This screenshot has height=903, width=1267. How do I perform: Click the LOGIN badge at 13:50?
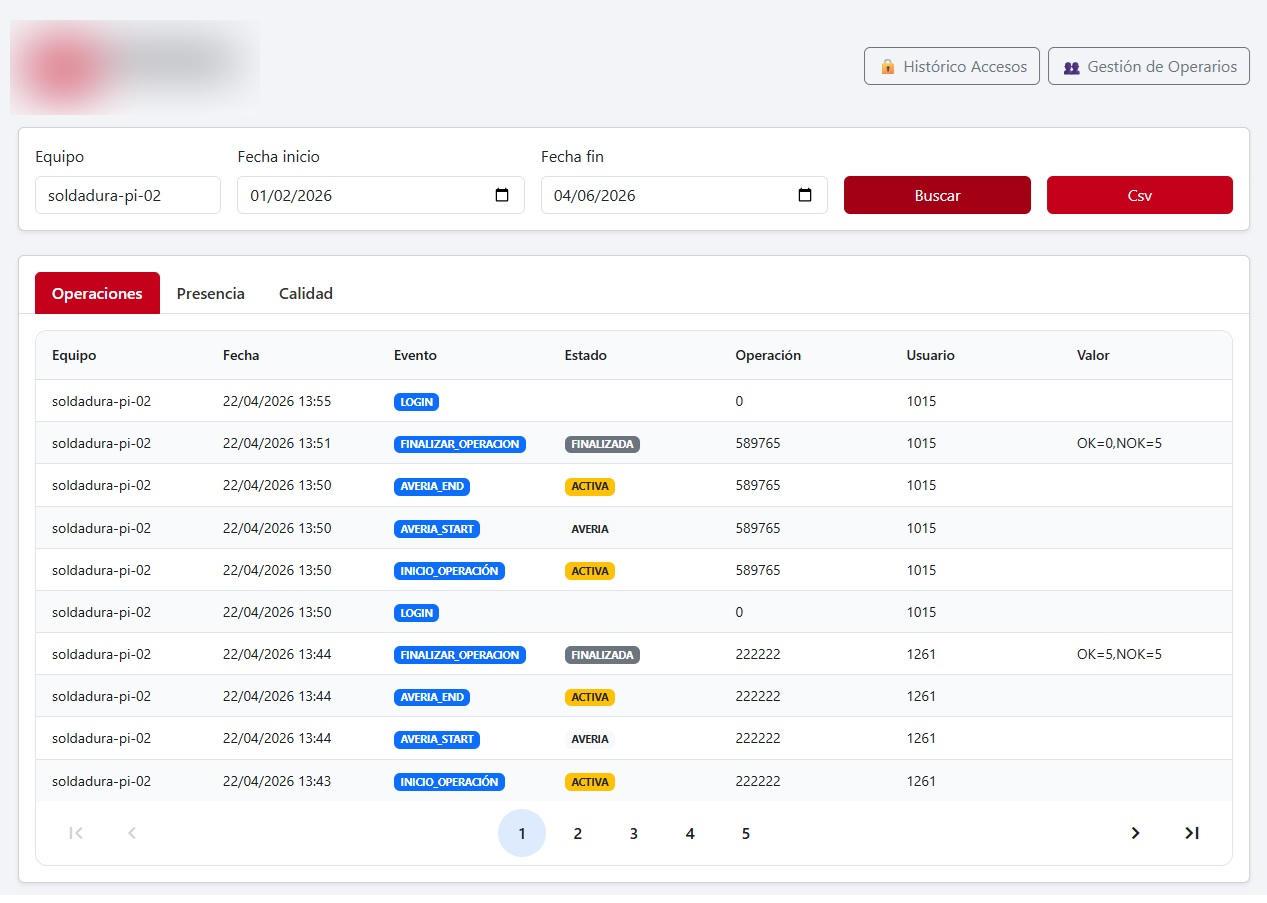pyautogui.click(x=416, y=612)
